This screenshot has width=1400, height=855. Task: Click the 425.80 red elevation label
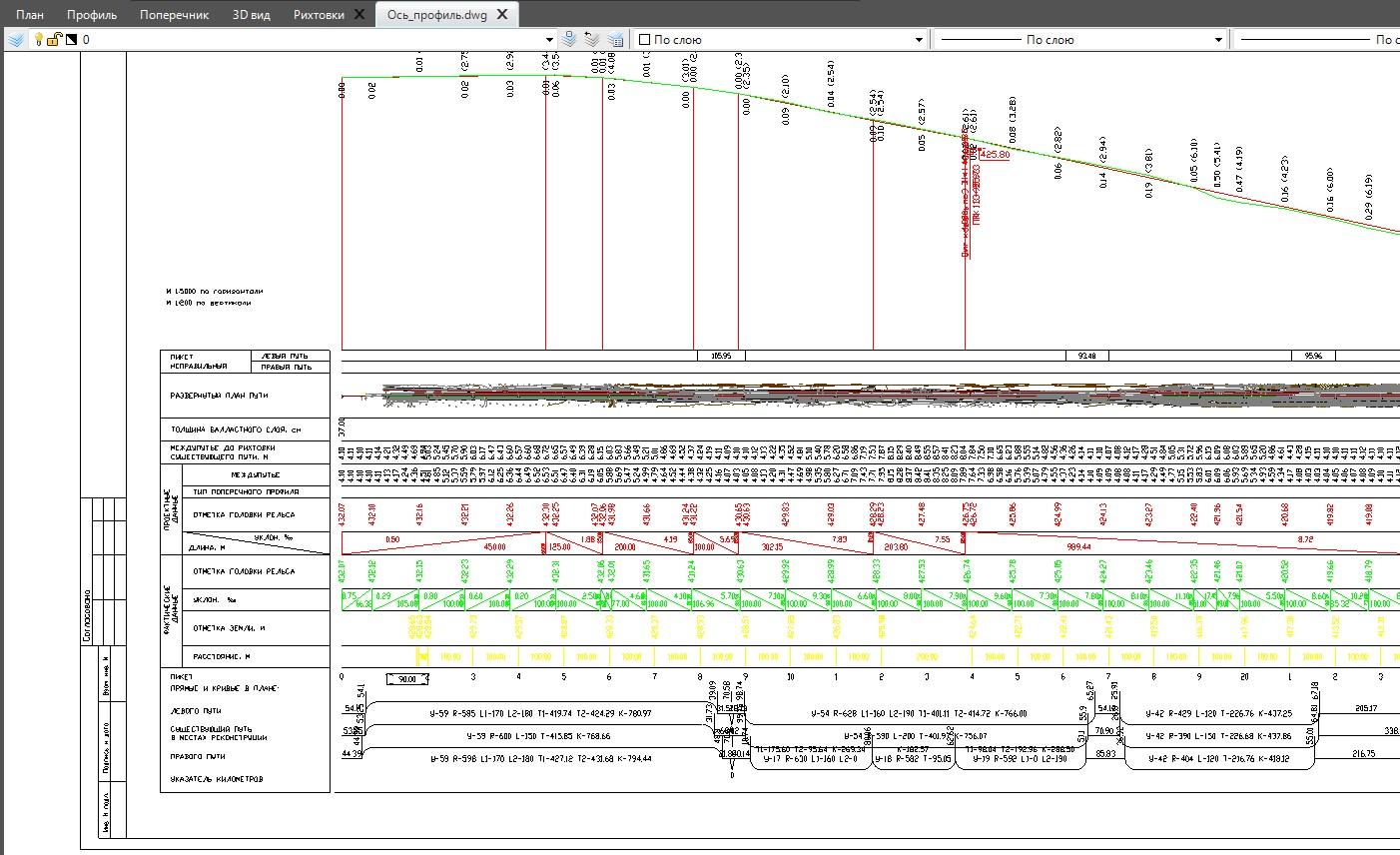pyautogui.click(x=995, y=155)
